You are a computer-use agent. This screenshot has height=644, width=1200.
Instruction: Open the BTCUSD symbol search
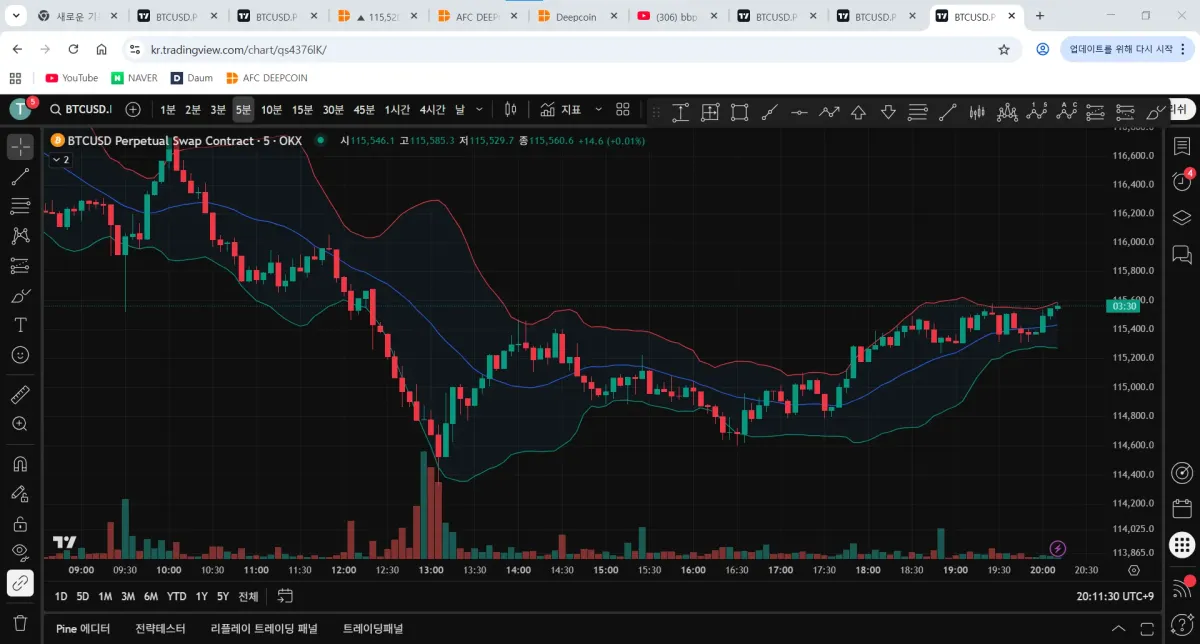coord(80,109)
